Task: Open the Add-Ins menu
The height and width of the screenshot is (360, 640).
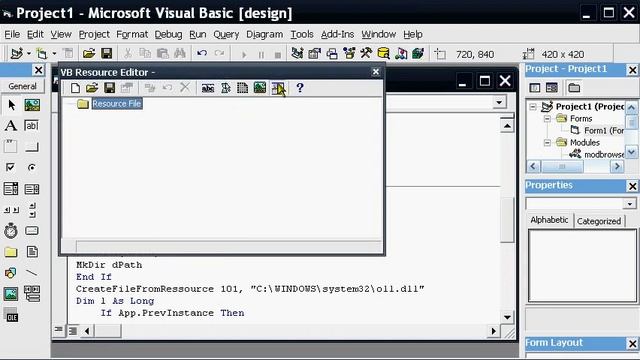Action: click(337, 34)
